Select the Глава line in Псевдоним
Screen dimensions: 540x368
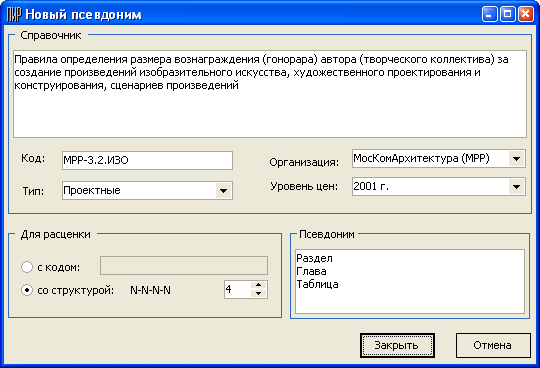[311, 271]
